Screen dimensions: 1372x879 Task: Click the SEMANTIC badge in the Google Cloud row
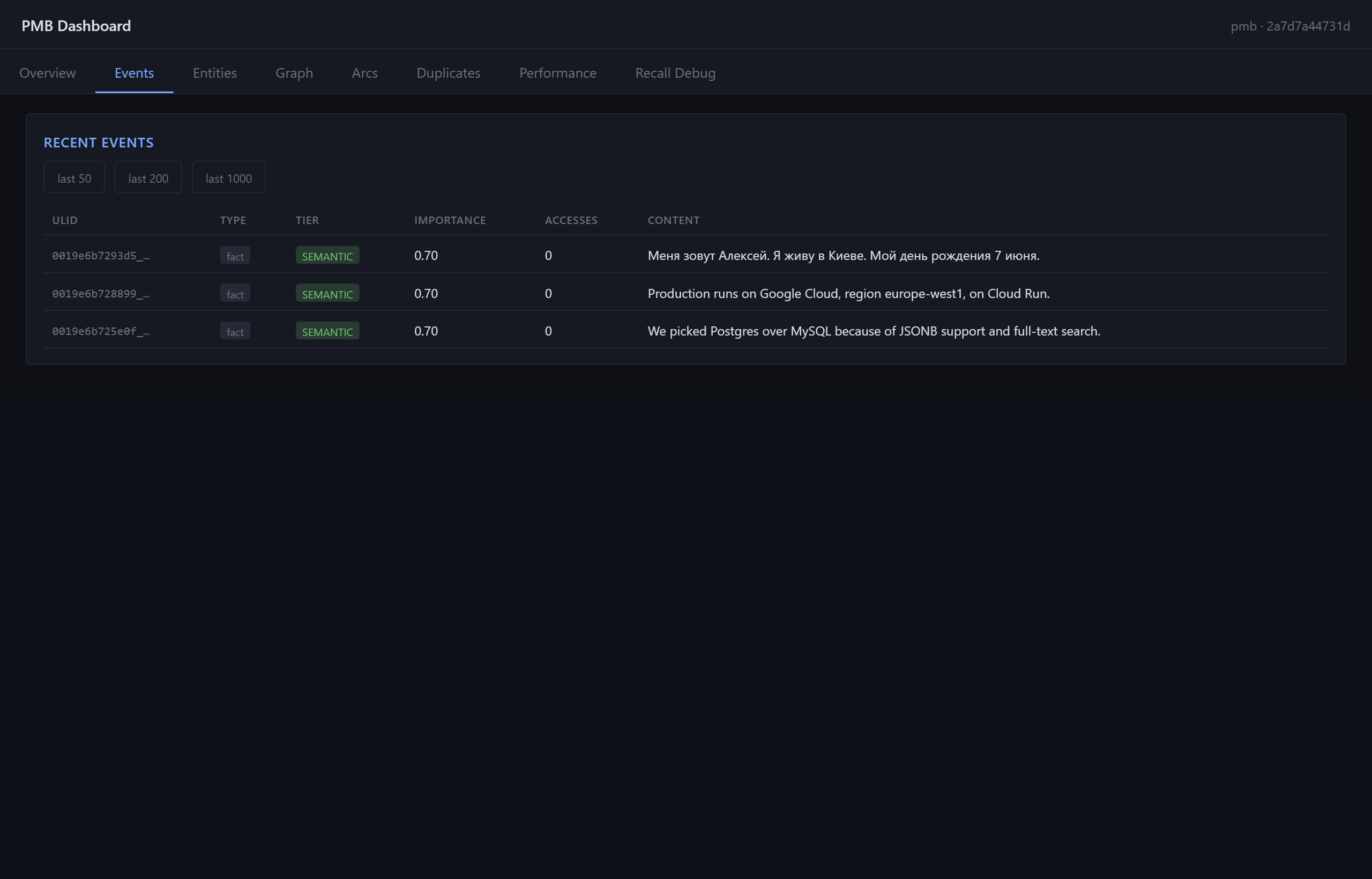[327, 293]
